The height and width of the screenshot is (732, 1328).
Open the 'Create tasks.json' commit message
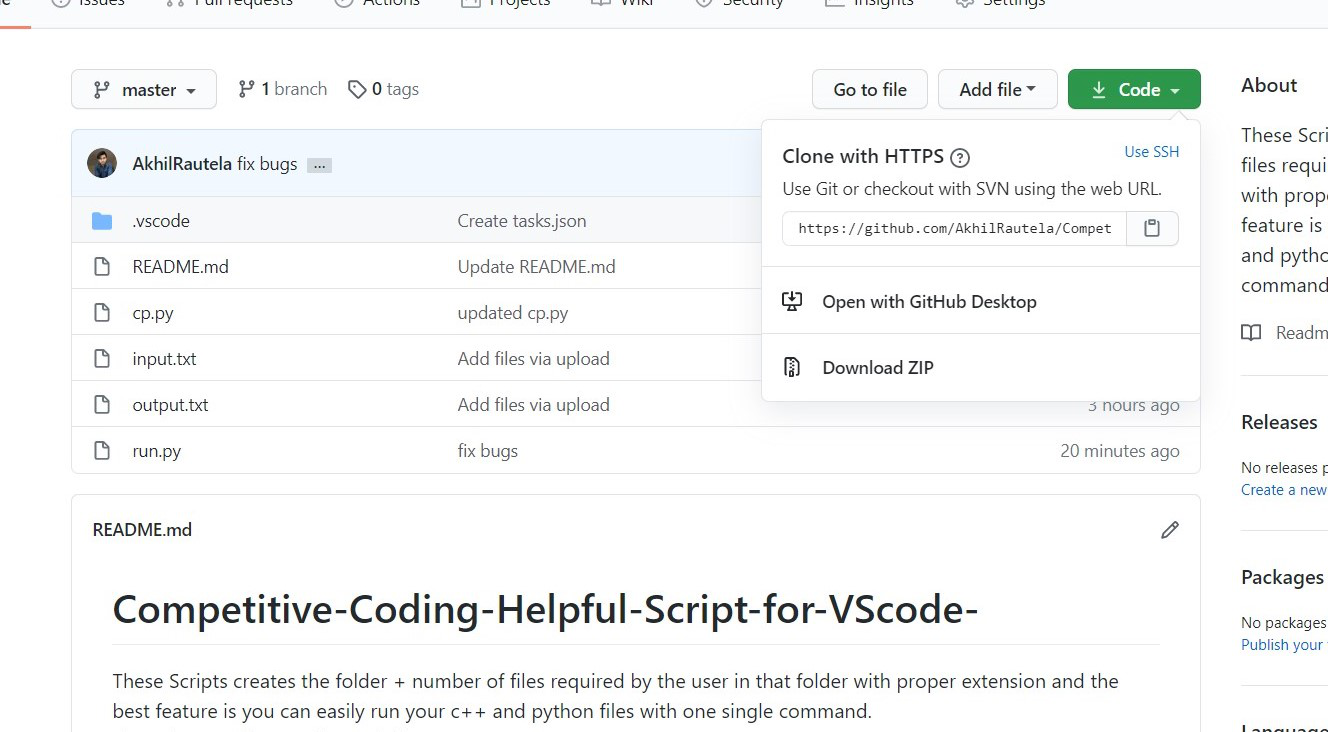coord(522,221)
